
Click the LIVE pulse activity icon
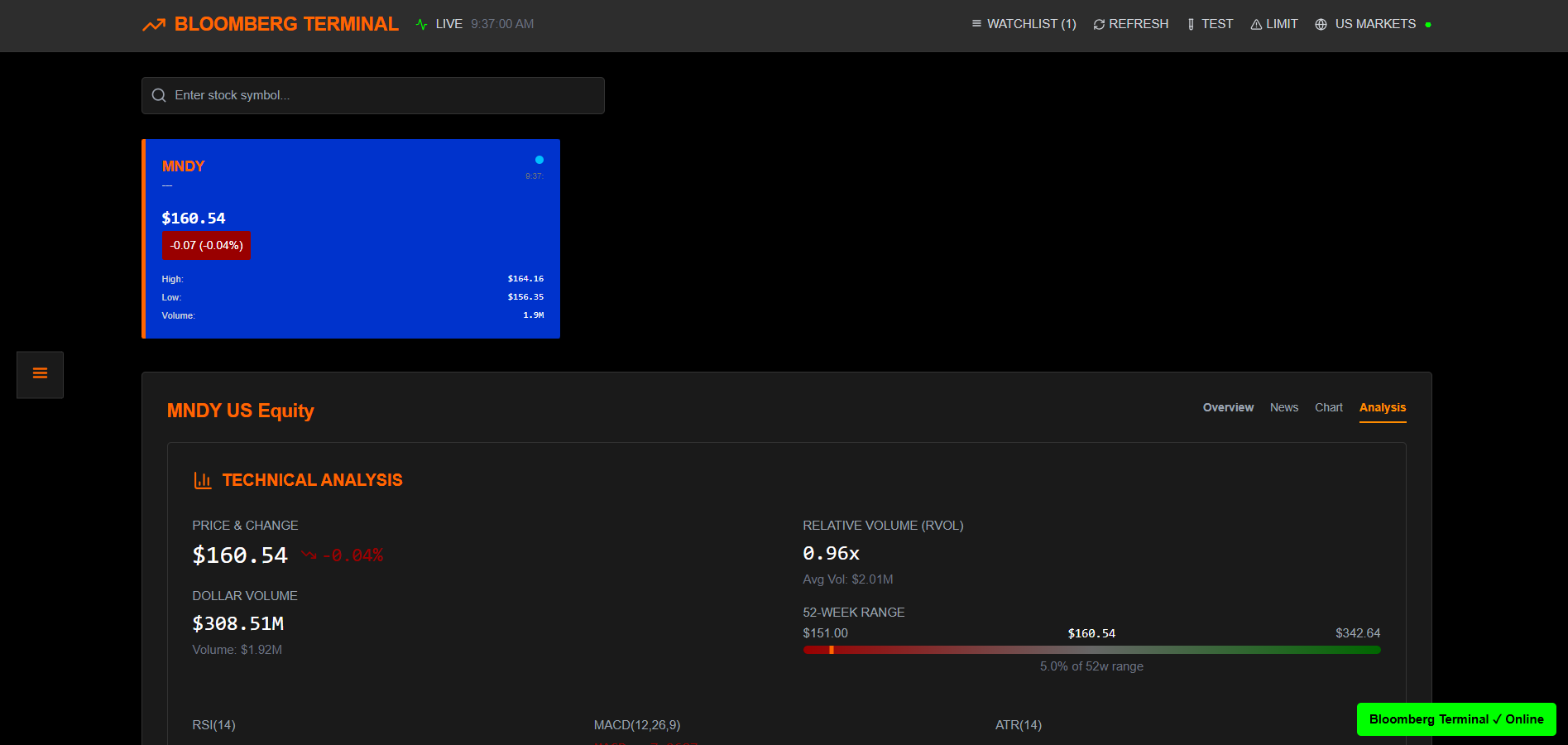422,25
